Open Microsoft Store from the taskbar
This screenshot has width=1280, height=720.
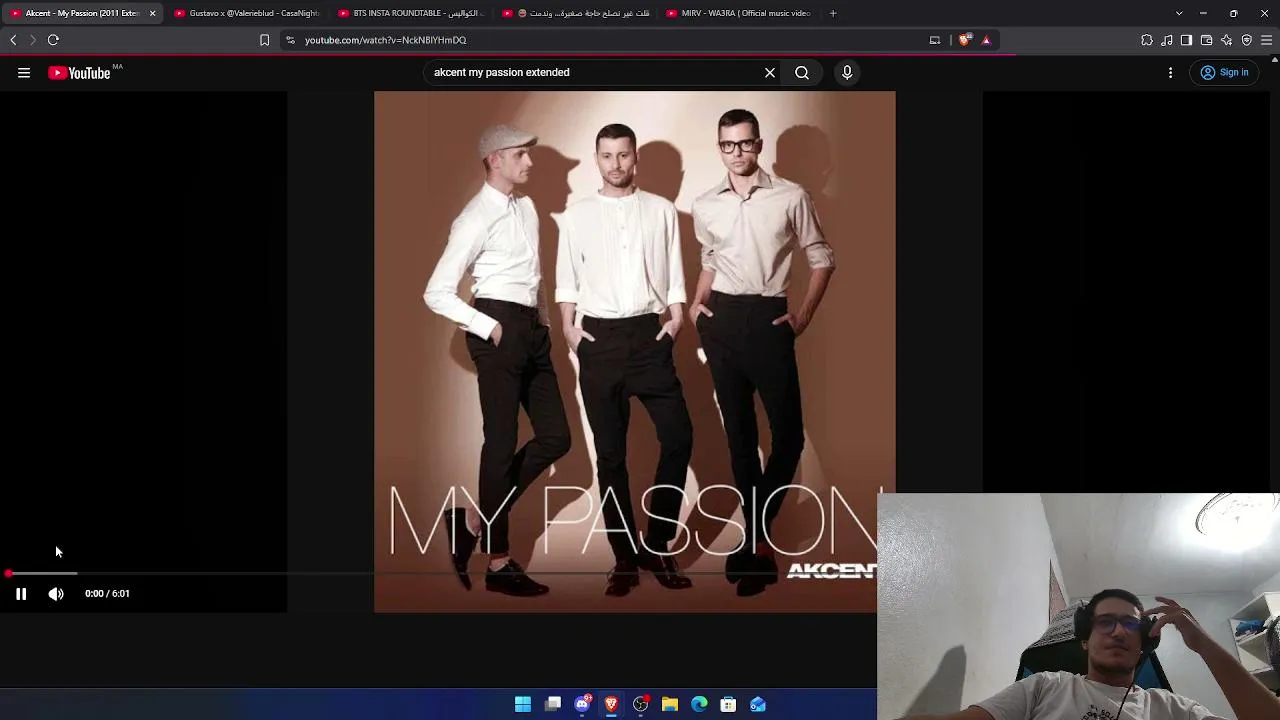click(728, 704)
